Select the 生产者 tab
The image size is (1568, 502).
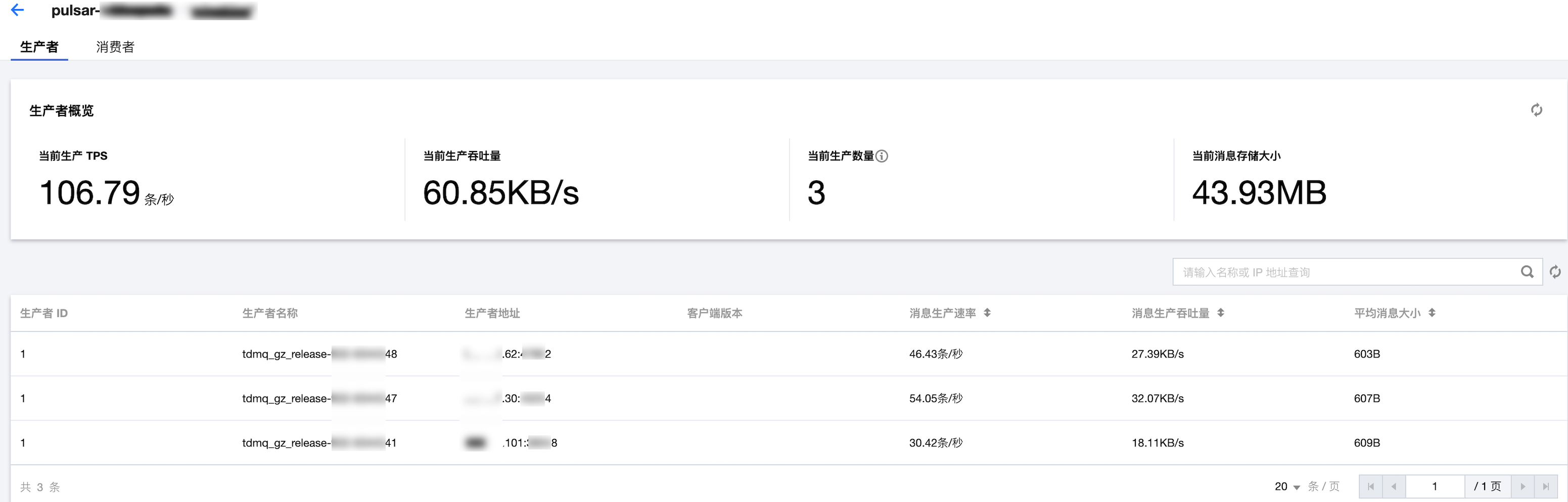tap(39, 47)
